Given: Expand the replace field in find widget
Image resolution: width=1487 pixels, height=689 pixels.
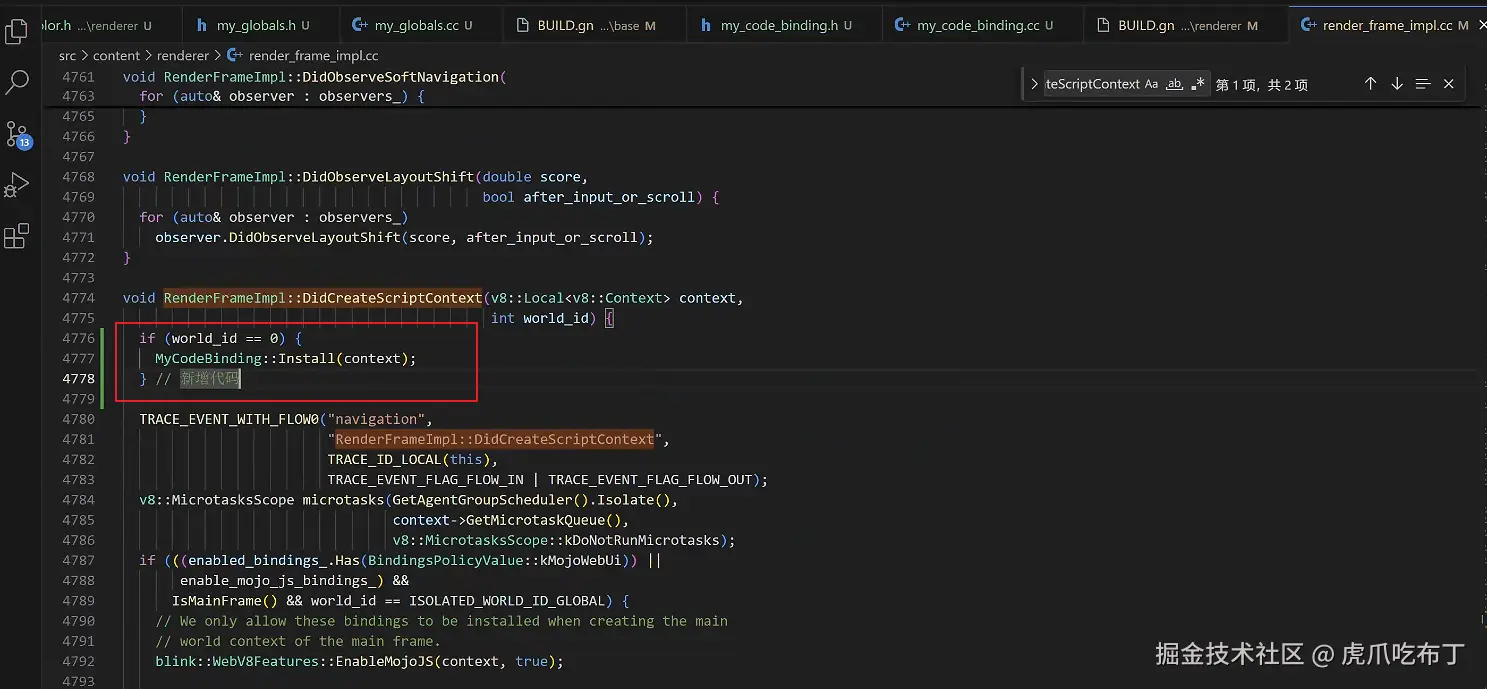Looking at the screenshot, I should [1034, 84].
